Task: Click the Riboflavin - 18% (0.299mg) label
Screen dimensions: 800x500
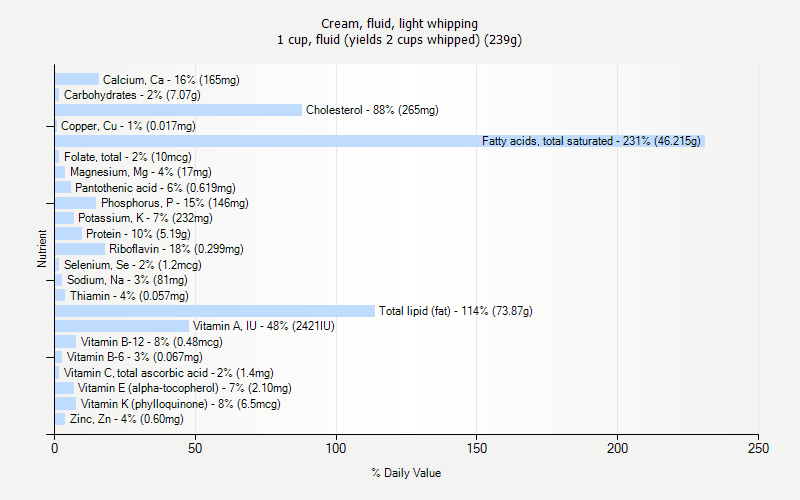Action: coord(176,249)
